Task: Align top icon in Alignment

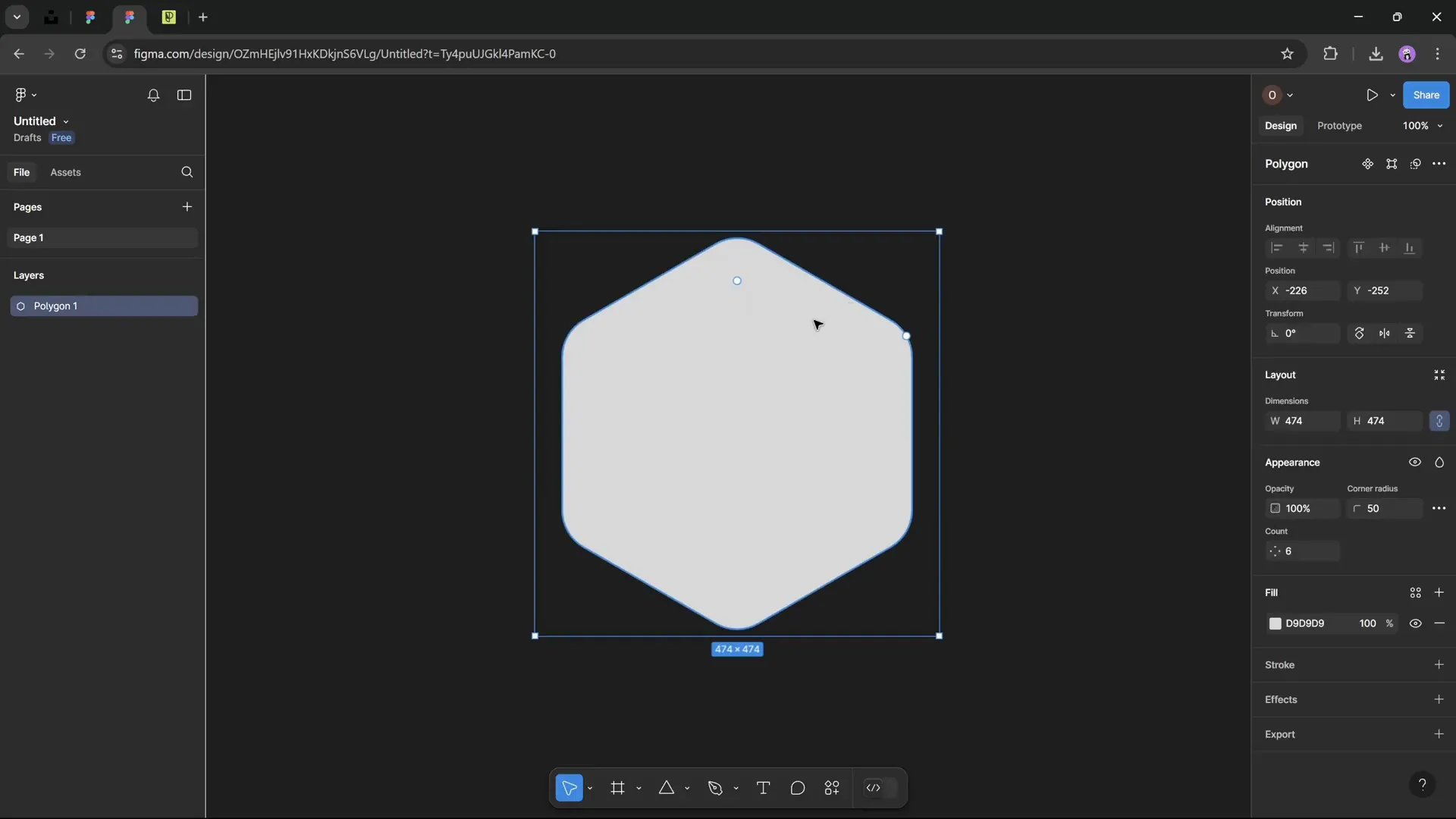Action: click(x=1359, y=248)
